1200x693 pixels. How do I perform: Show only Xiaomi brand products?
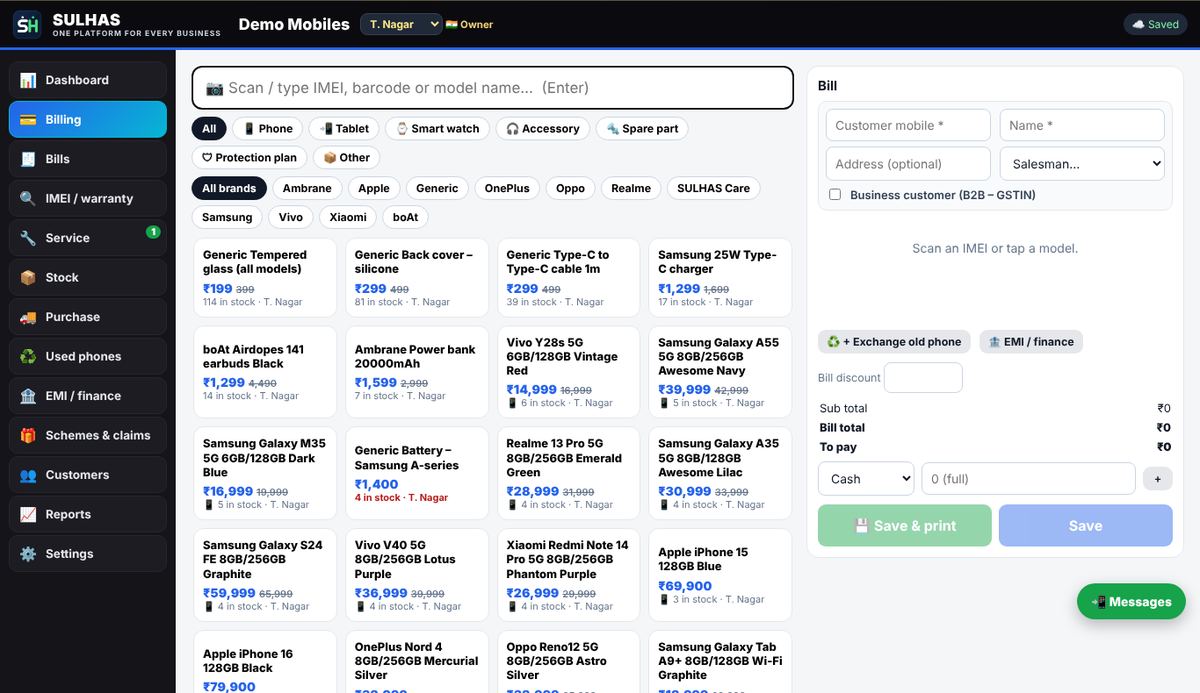348,217
